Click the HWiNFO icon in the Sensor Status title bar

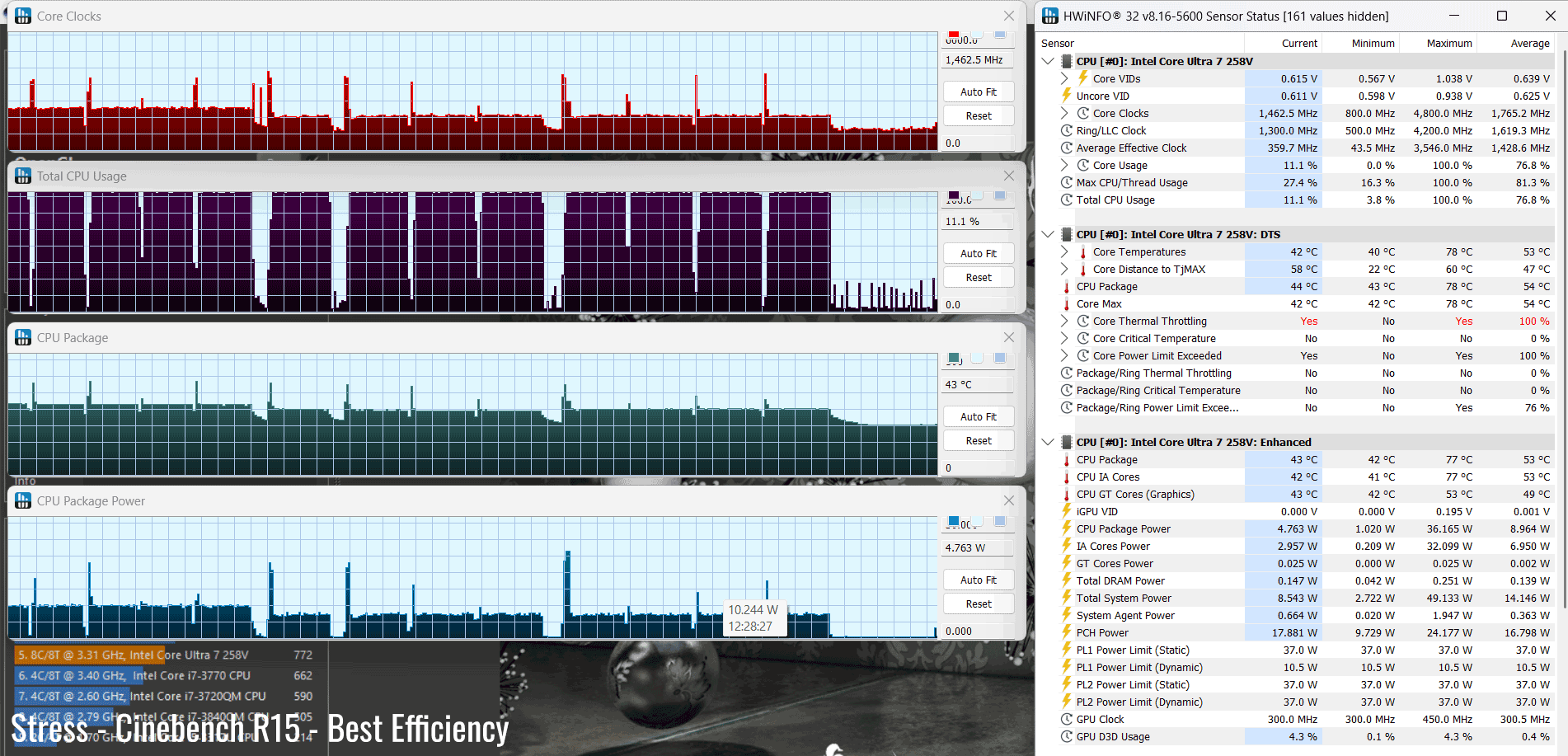pos(1050,16)
